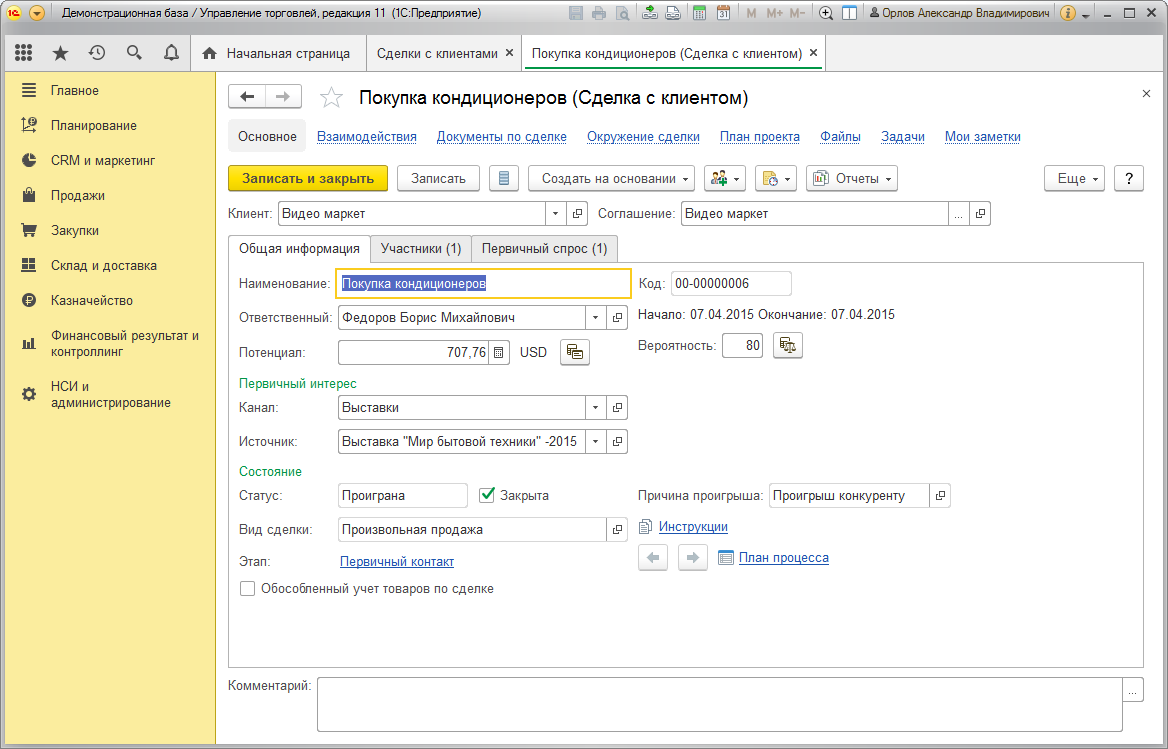Screen dimensions: 1168x749
Task: Go to the Начальная страница tab
Action: (x=280, y=54)
